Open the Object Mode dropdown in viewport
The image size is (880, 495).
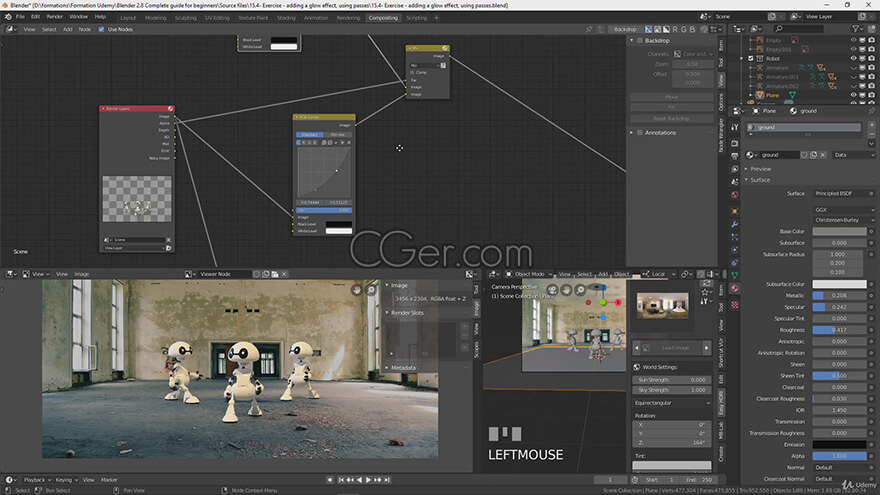[529, 274]
